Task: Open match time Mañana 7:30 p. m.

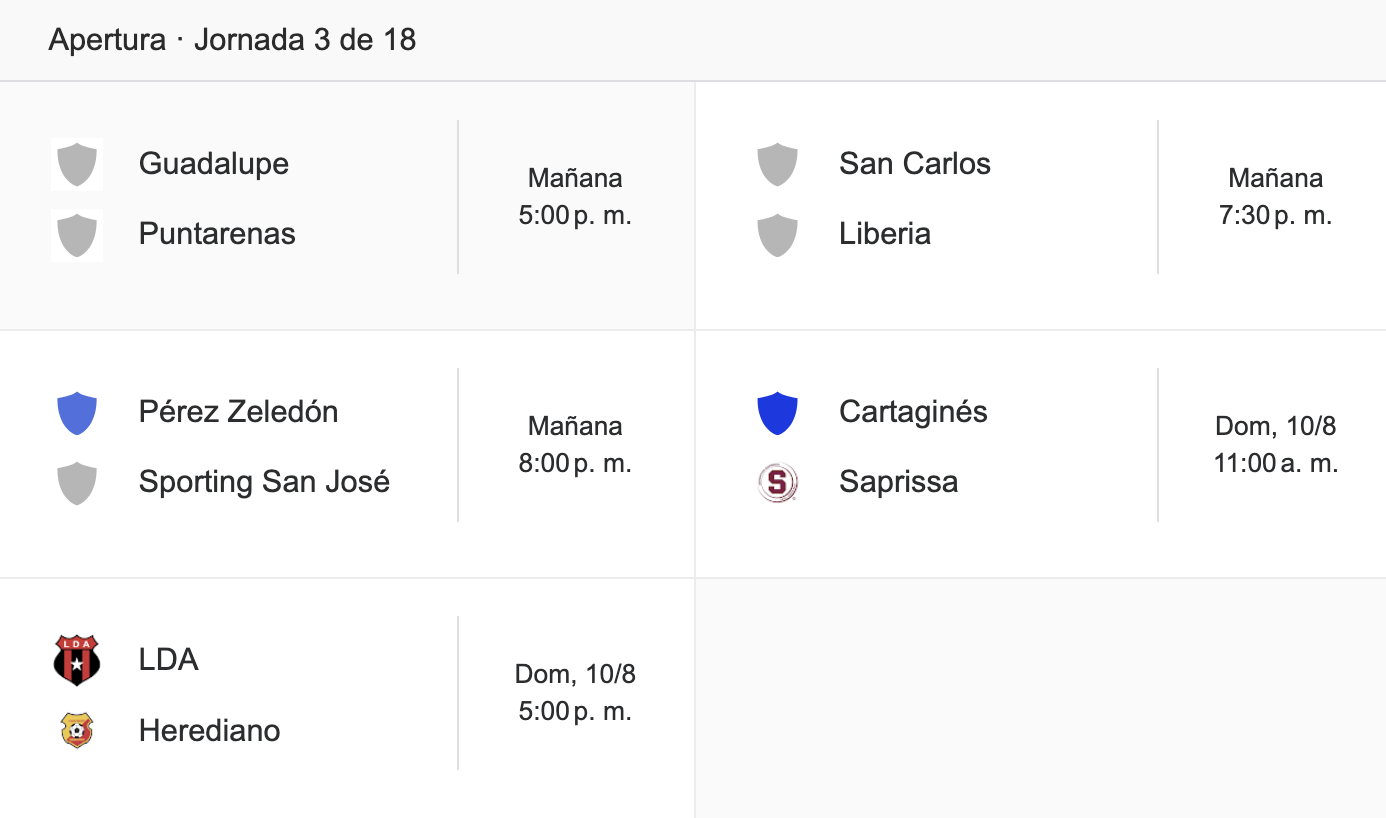Action: (x=1275, y=197)
